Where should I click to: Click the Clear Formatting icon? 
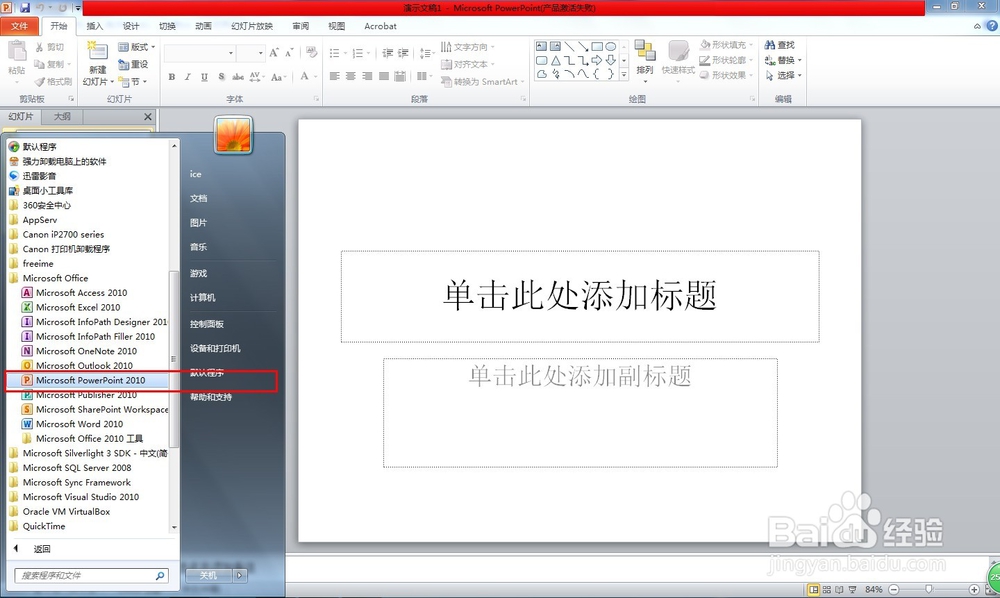tap(311, 52)
